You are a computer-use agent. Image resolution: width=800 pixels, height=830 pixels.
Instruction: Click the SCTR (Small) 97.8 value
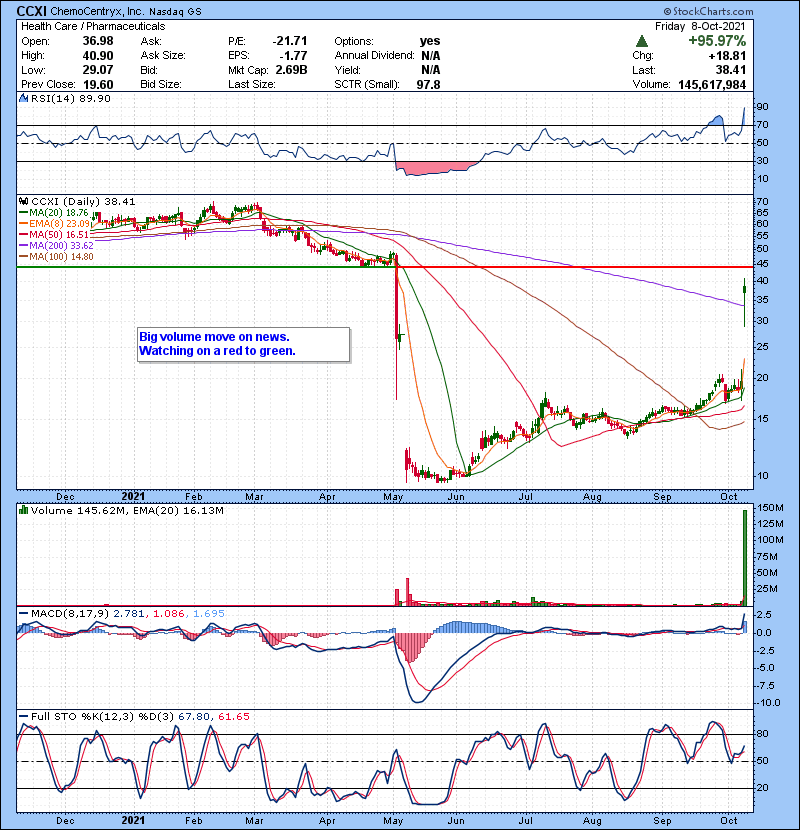[x=428, y=85]
